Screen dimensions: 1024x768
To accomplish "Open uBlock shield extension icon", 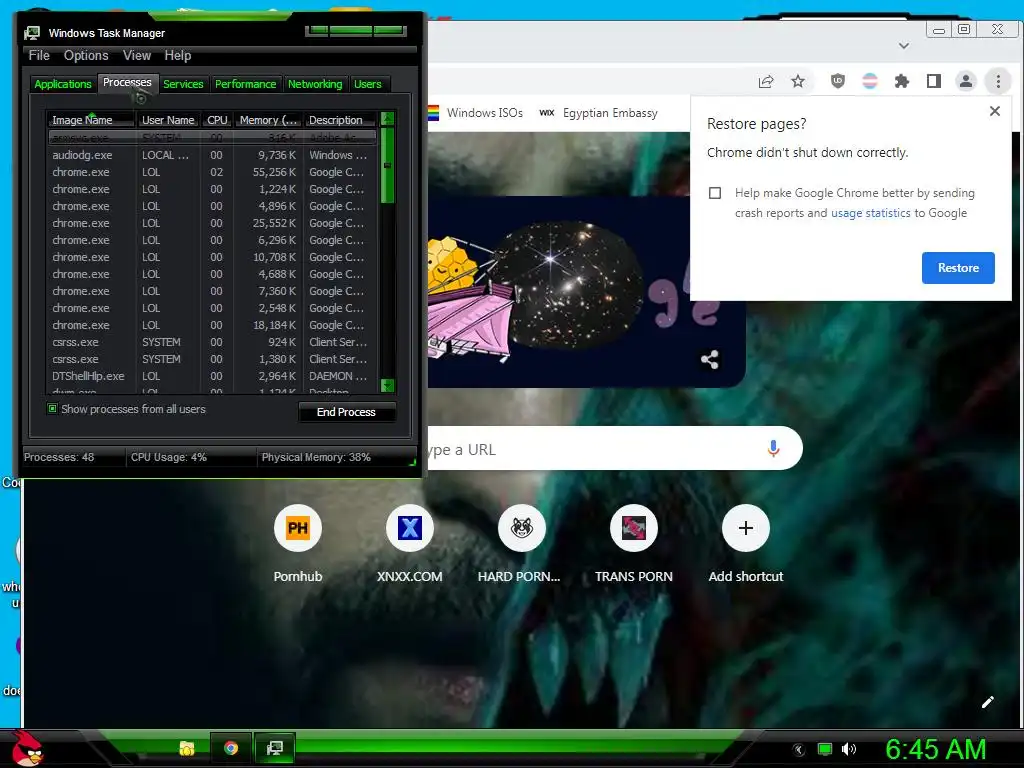I will [x=838, y=81].
